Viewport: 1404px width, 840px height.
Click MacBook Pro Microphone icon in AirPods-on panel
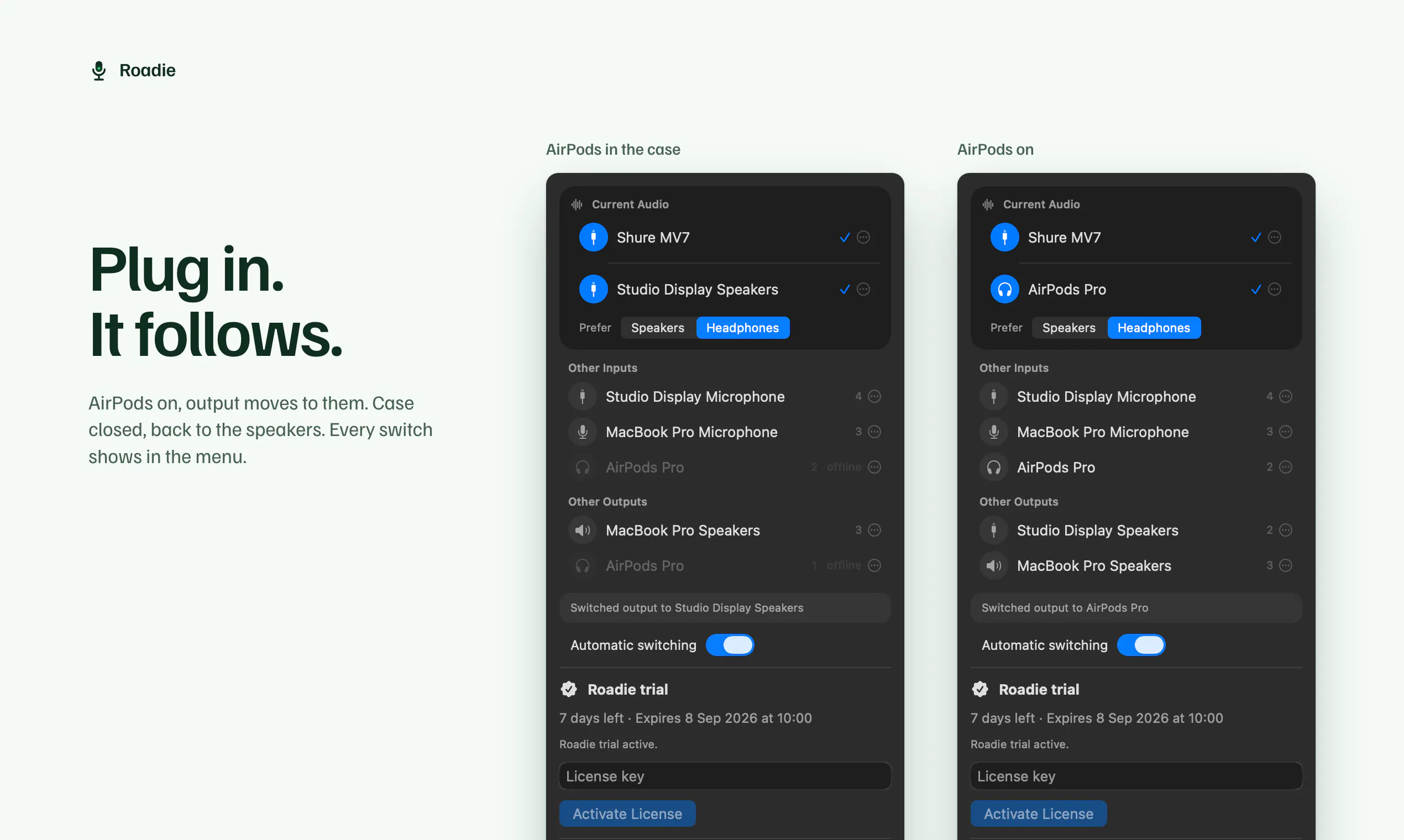994,432
